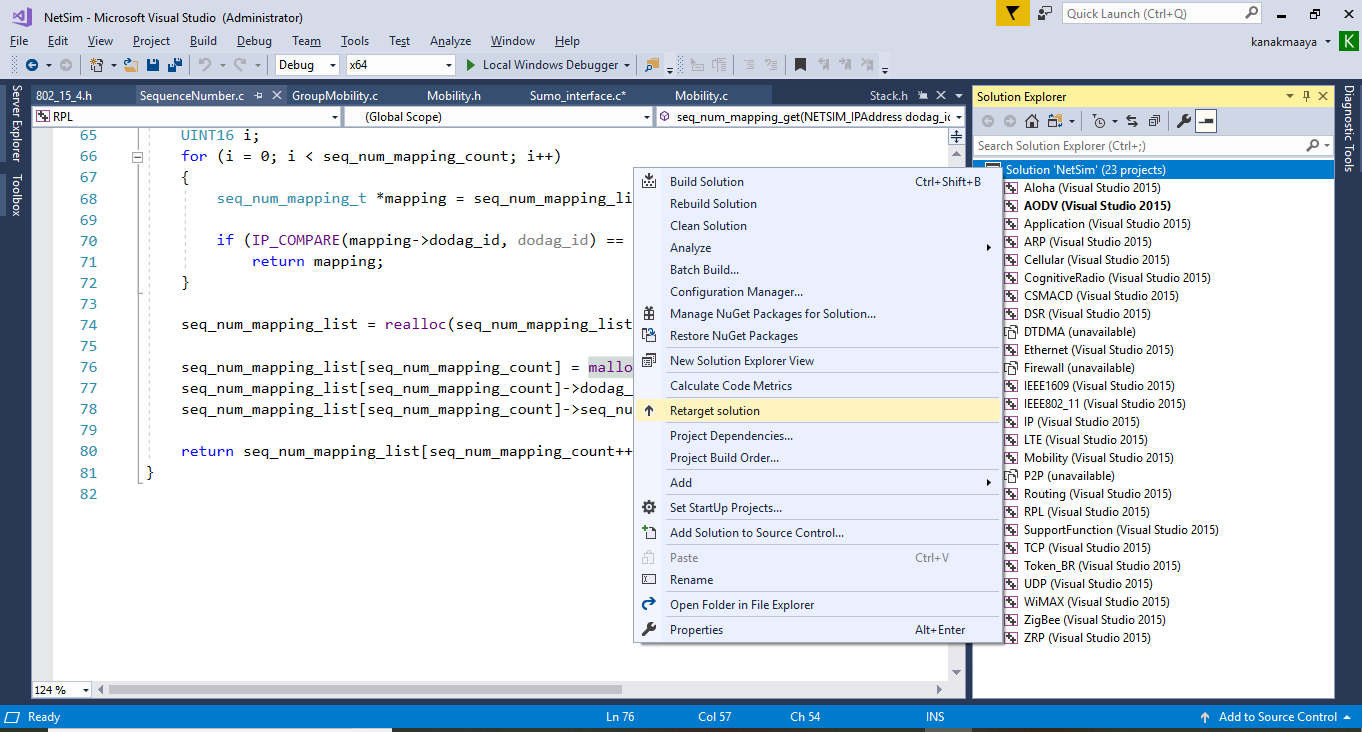Click the New Project toolbar icon

tap(97, 65)
